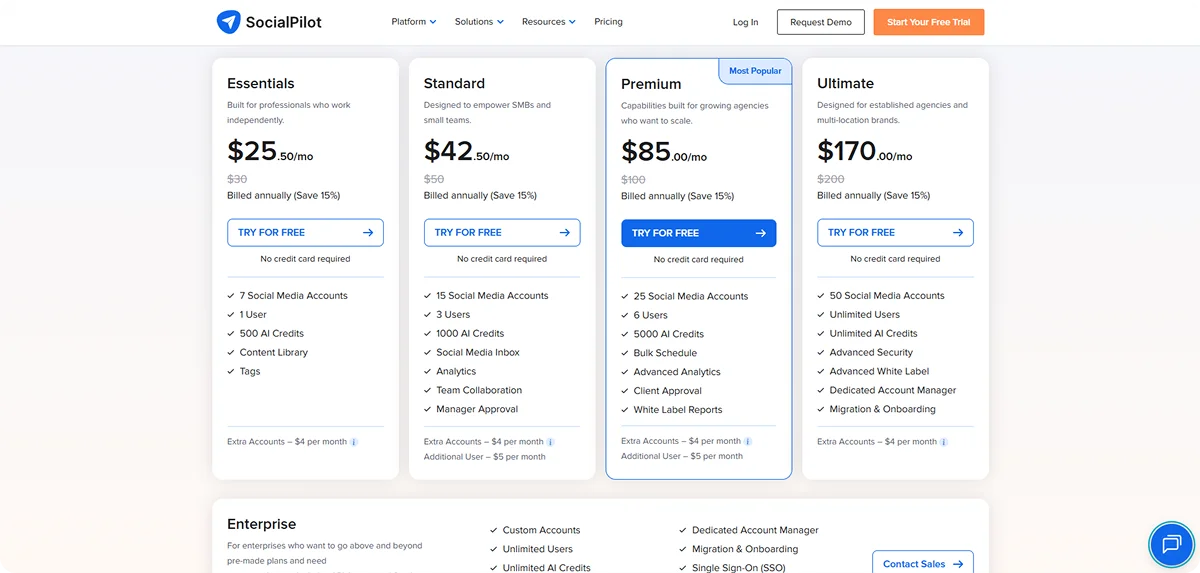The image size is (1200, 573).
Task: Click the Ultimate plan title
Action: click(x=845, y=83)
